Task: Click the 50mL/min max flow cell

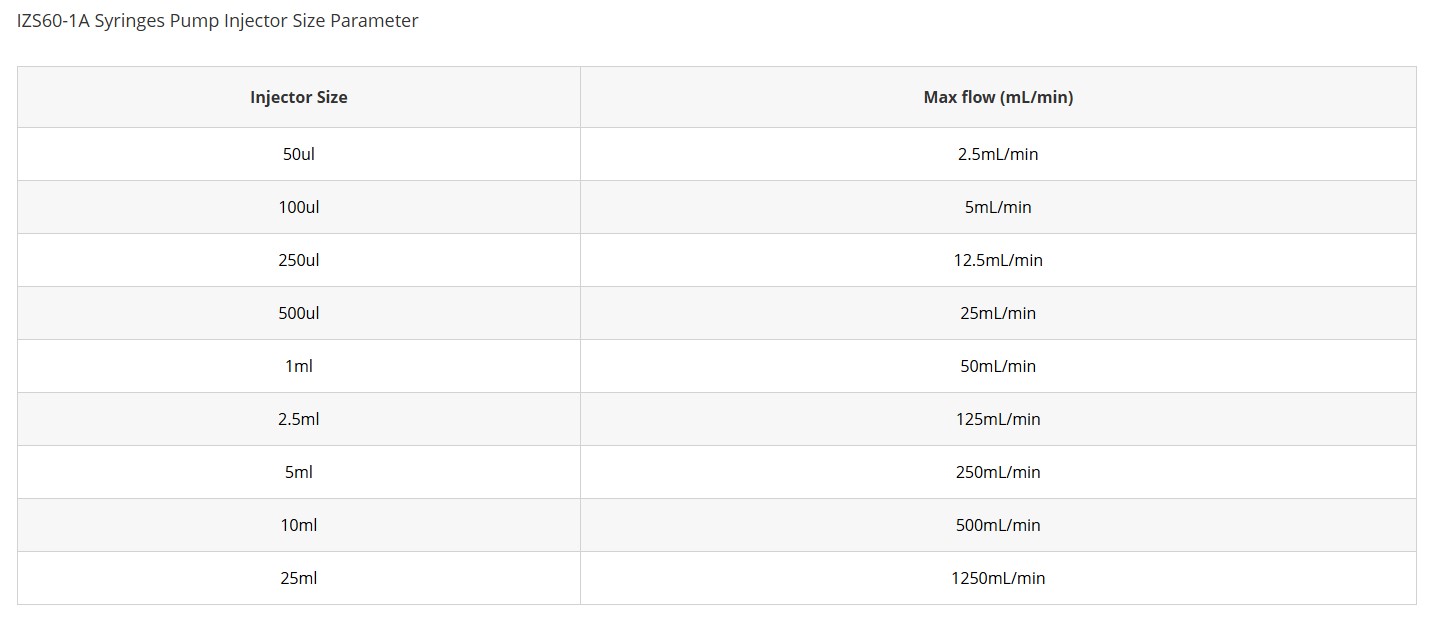Action: coord(998,366)
